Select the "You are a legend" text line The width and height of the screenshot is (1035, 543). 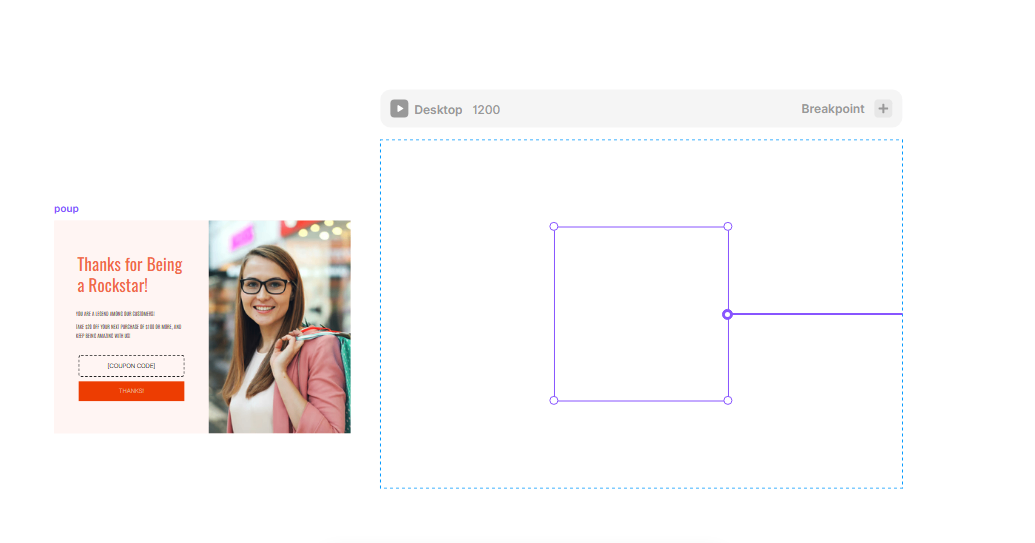pos(115,314)
